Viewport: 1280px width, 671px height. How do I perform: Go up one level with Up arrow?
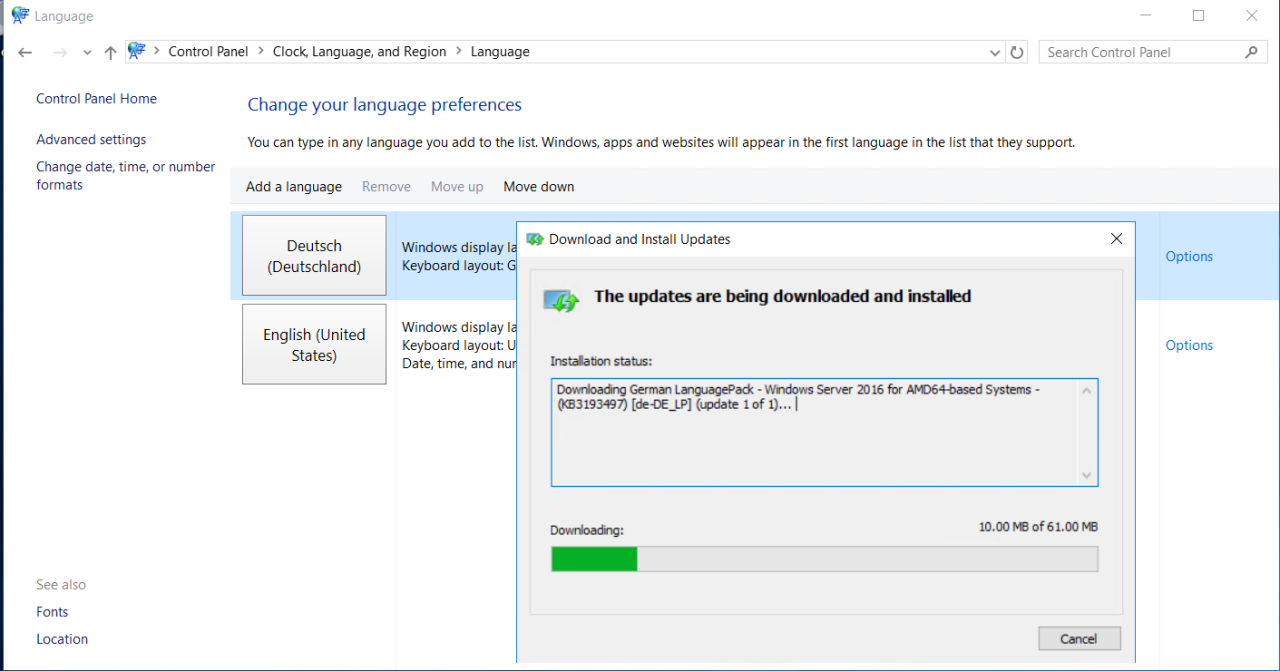tap(110, 52)
